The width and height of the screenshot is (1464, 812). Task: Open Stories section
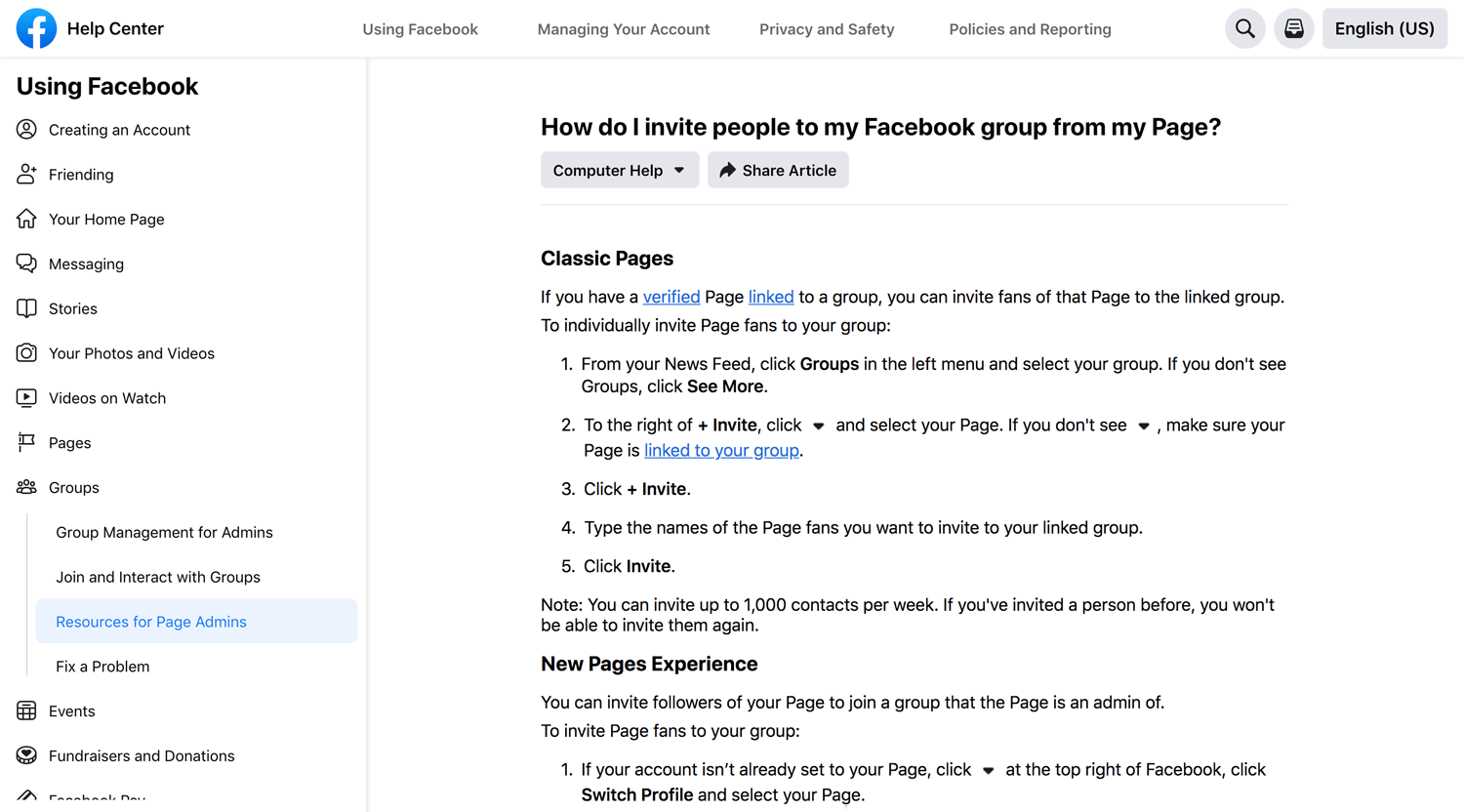coord(72,308)
